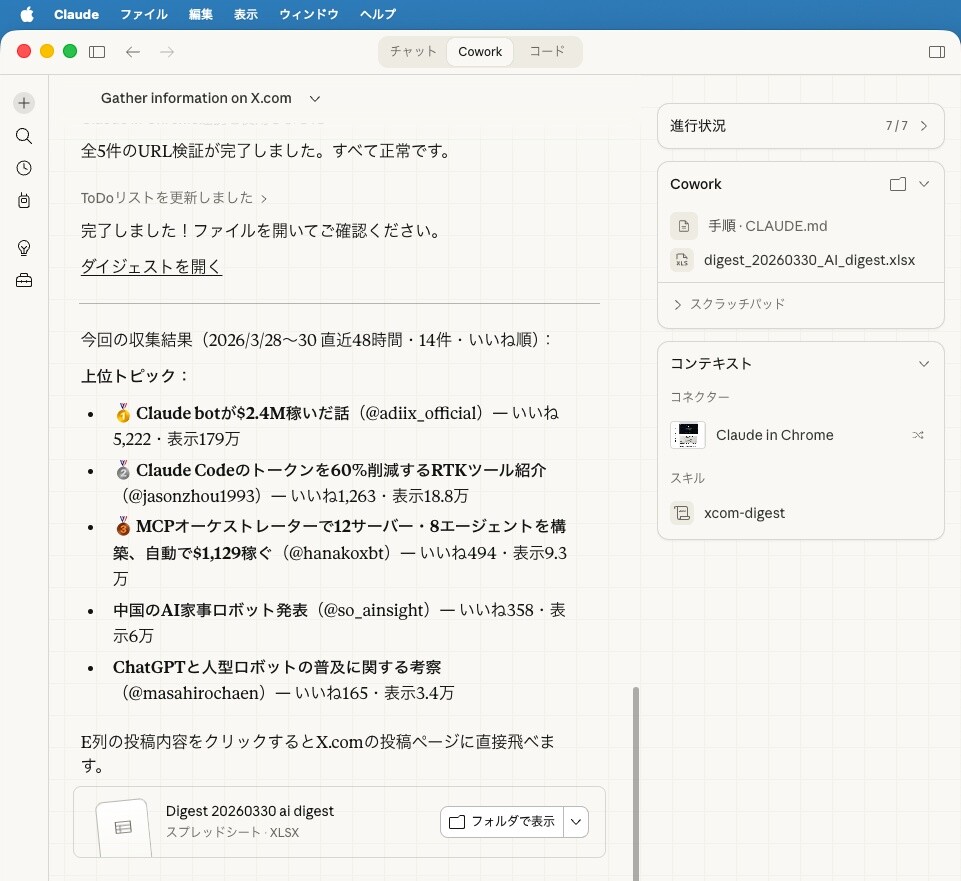The width and height of the screenshot is (961, 881).
Task: Click the 上位トピック heading
Action: coord(134,376)
